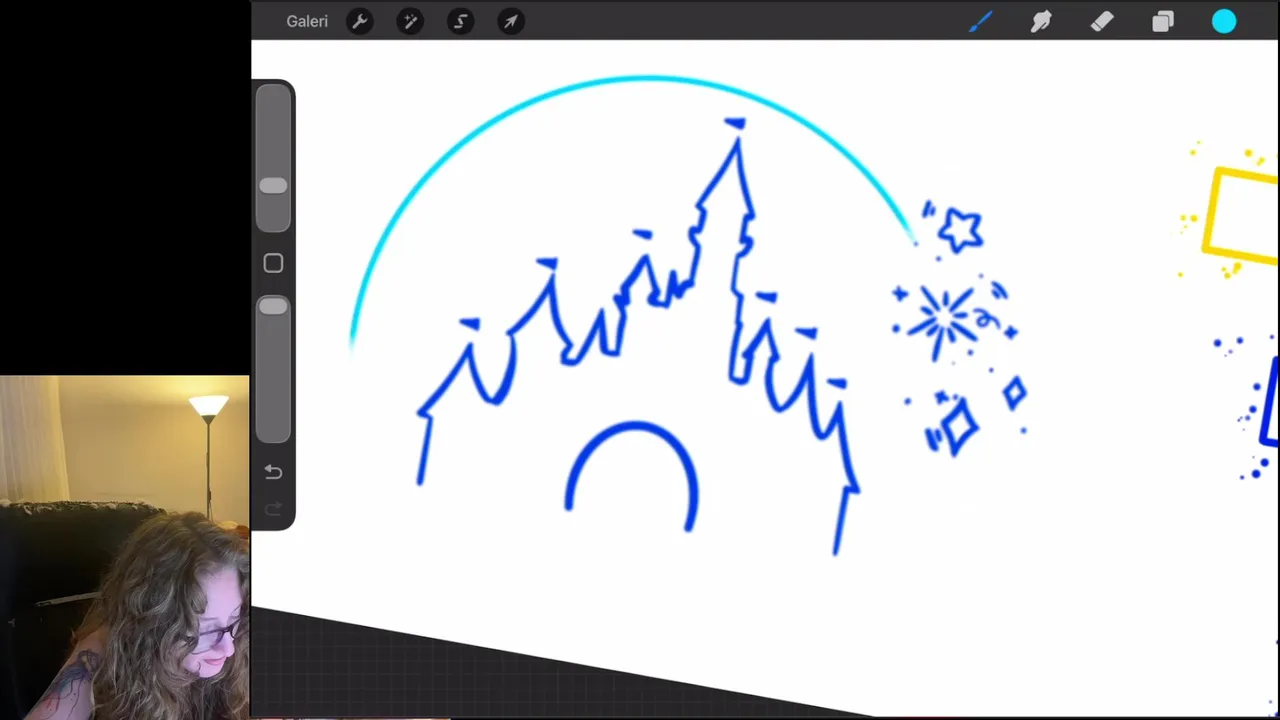Click the webcam video overlay

(x=125, y=547)
